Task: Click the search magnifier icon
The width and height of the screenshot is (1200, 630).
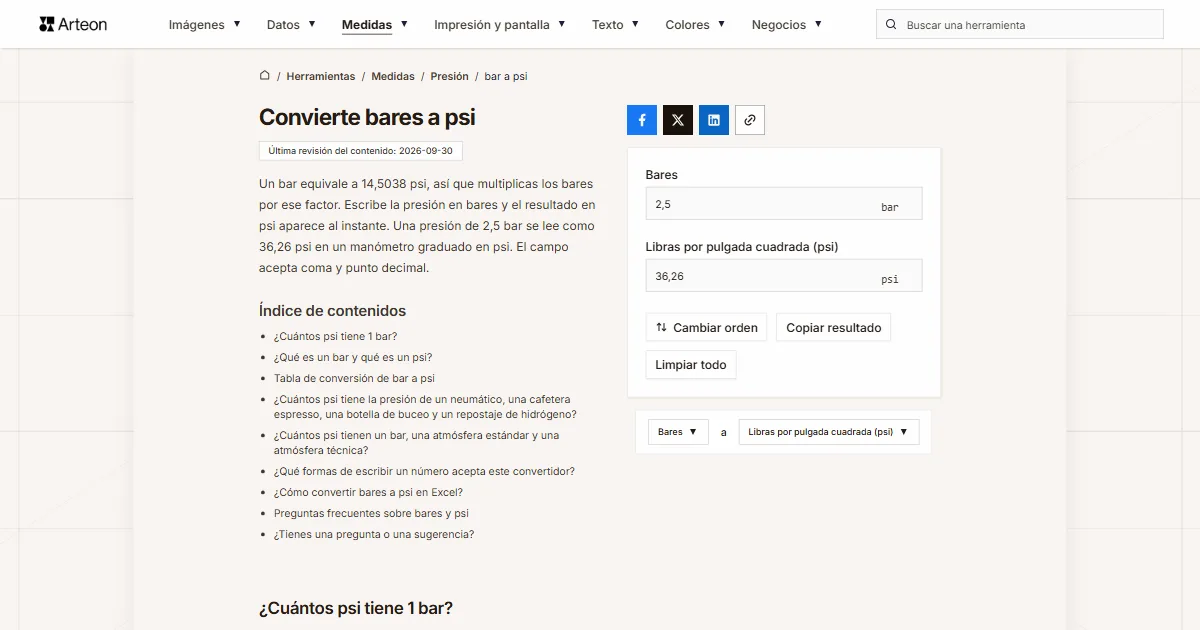Action: [x=892, y=25]
